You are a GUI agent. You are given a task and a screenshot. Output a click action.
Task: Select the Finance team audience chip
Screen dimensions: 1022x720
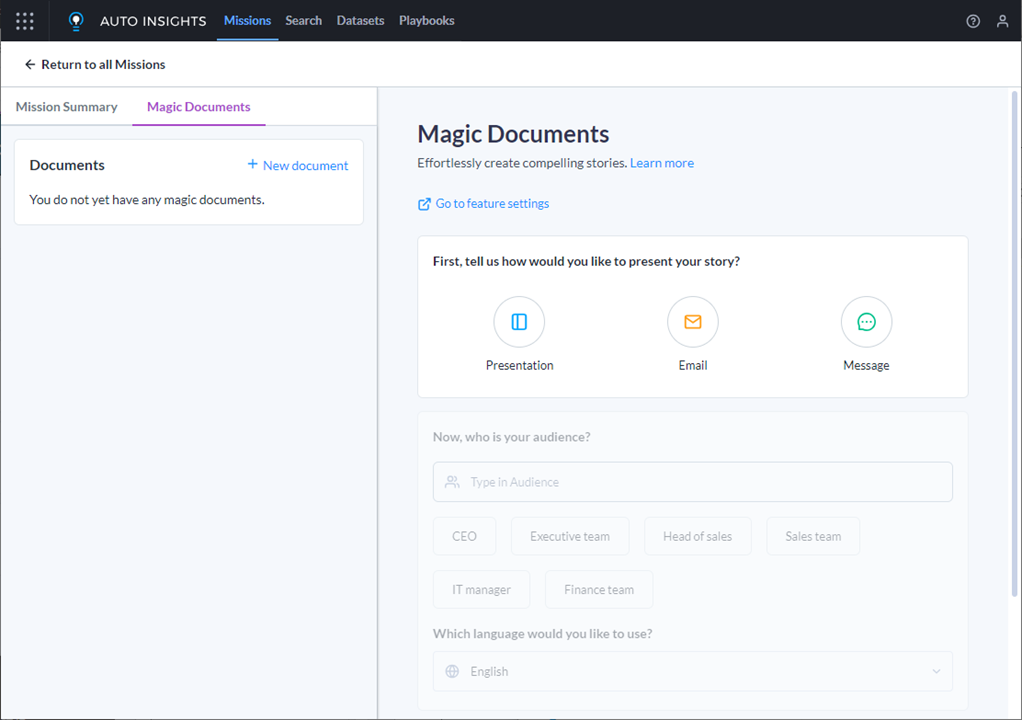(598, 590)
